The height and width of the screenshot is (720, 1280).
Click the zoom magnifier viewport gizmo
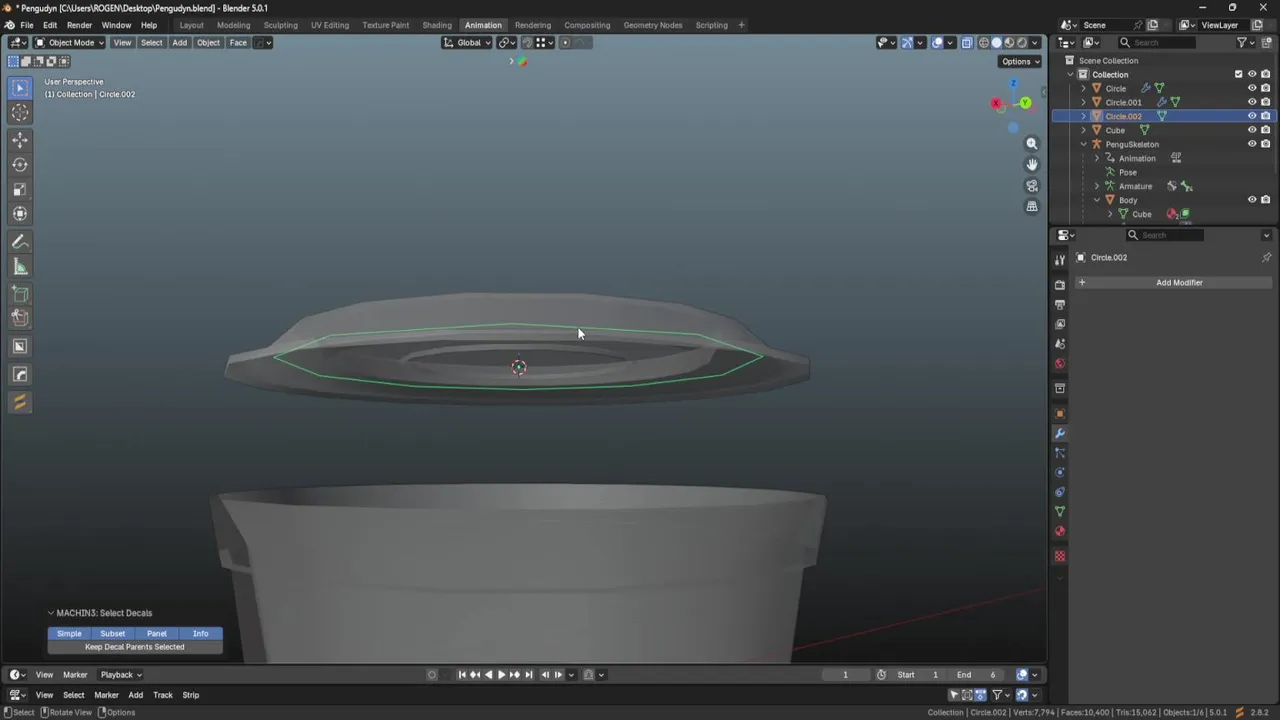tap(1032, 143)
